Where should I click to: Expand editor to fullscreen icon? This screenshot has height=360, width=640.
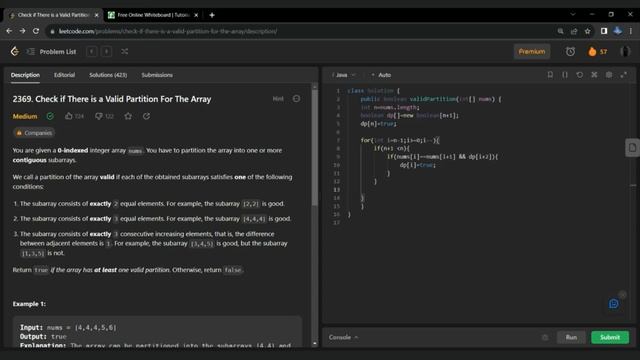pos(624,75)
